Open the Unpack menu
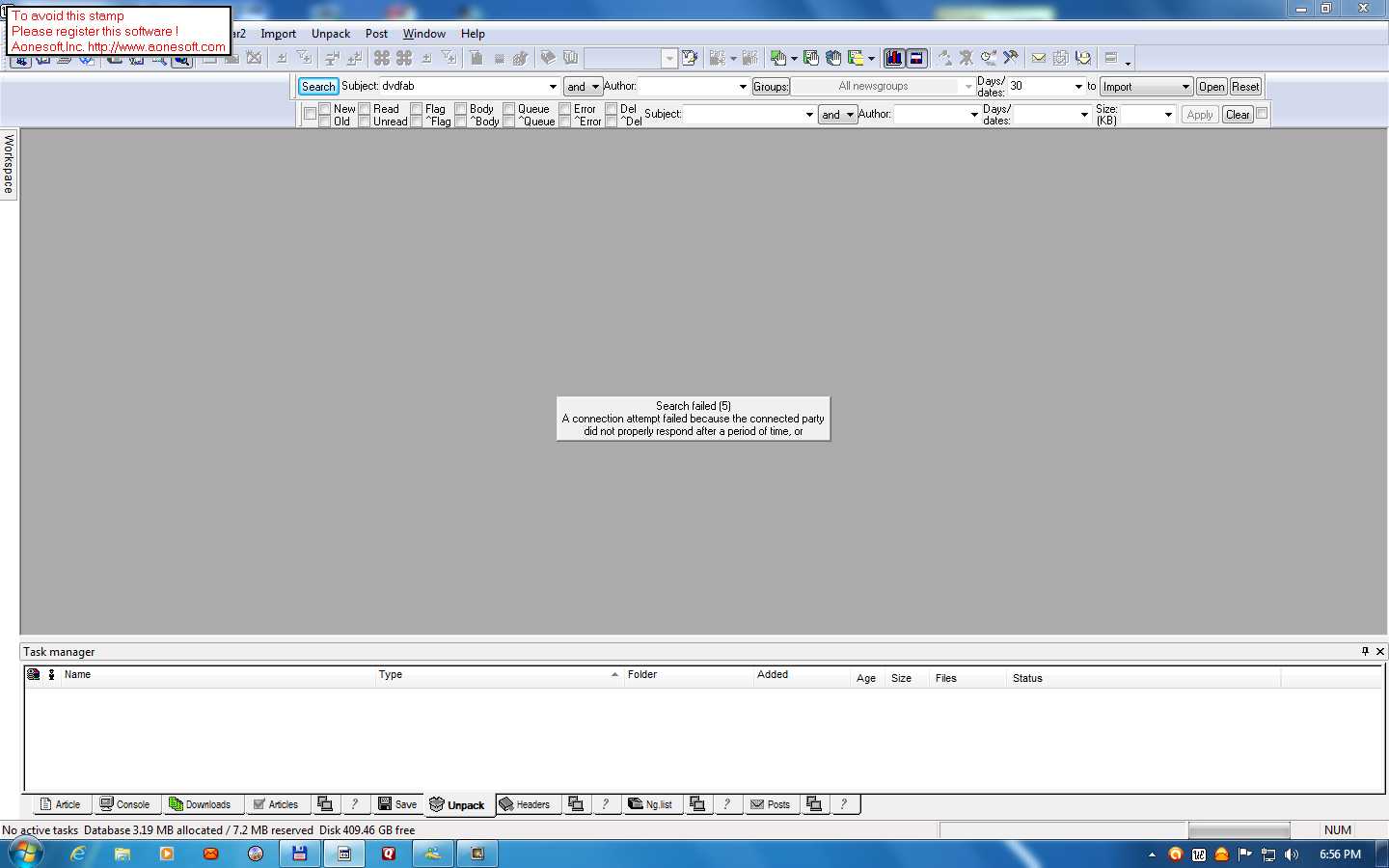The image size is (1389, 868). click(330, 34)
